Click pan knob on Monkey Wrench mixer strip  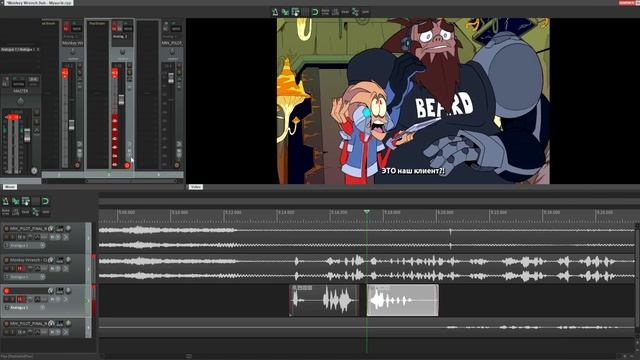point(73,52)
